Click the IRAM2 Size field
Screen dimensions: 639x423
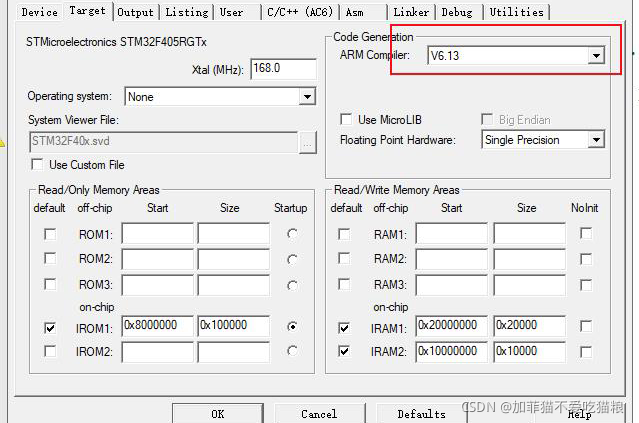pos(529,352)
